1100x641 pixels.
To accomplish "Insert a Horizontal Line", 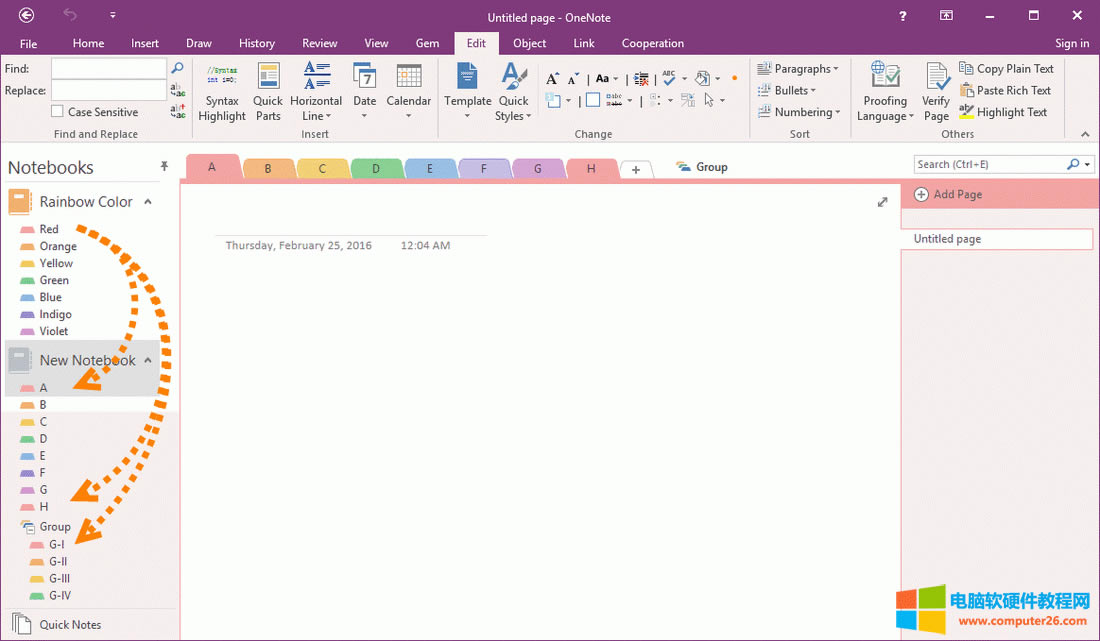I will click(316, 91).
